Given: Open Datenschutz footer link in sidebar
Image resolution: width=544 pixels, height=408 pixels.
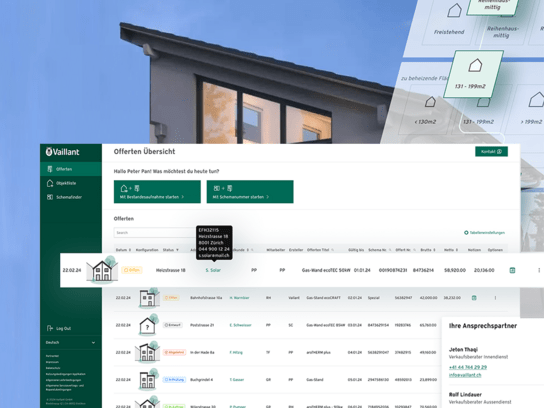Looking at the screenshot, I should click(x=53, y=368).
